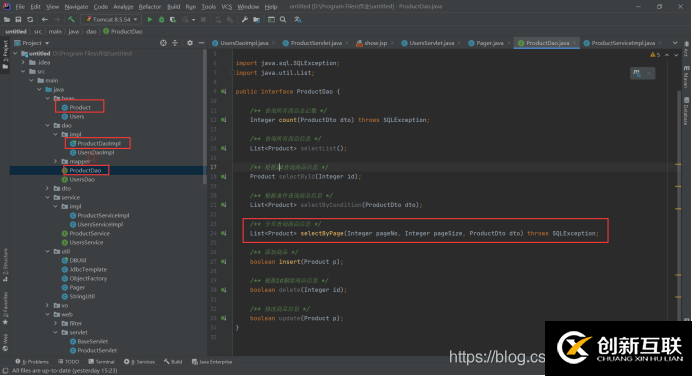Toggle the tool window quick-access icon in status bar
692x376 pixels.
coord(5,371)
